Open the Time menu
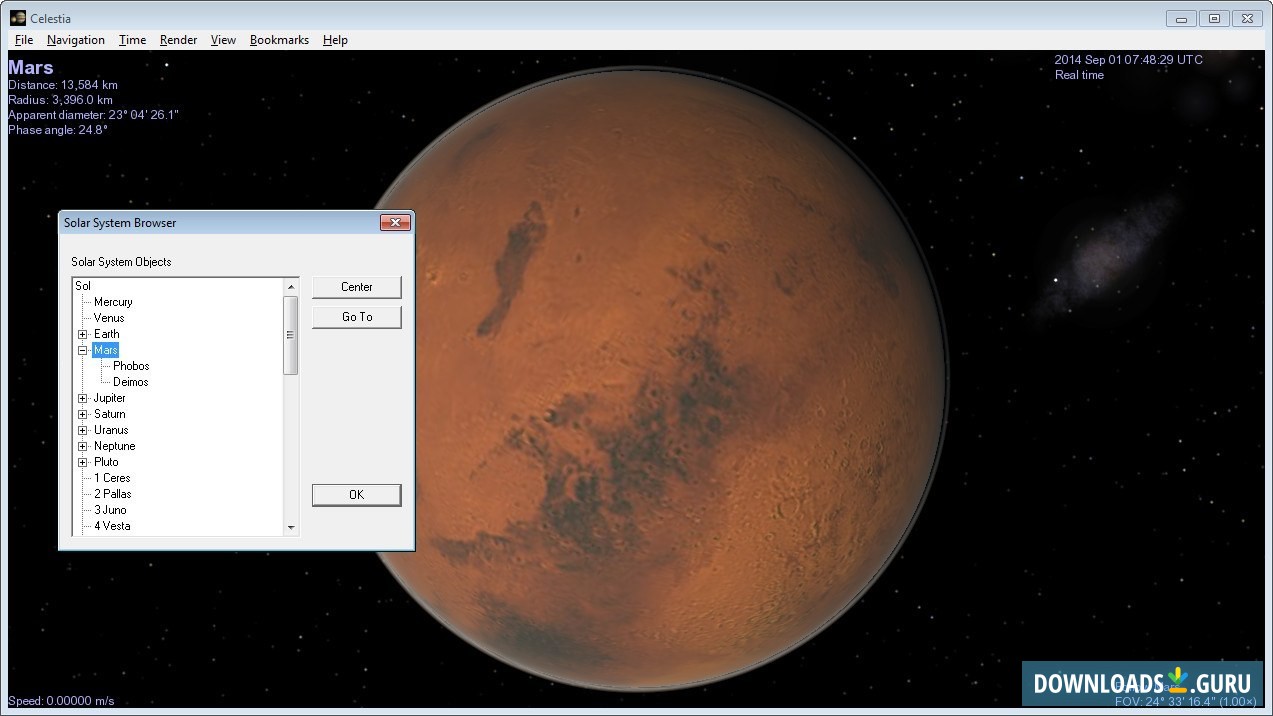1273x716 pixels. click(x=131, y=39)
